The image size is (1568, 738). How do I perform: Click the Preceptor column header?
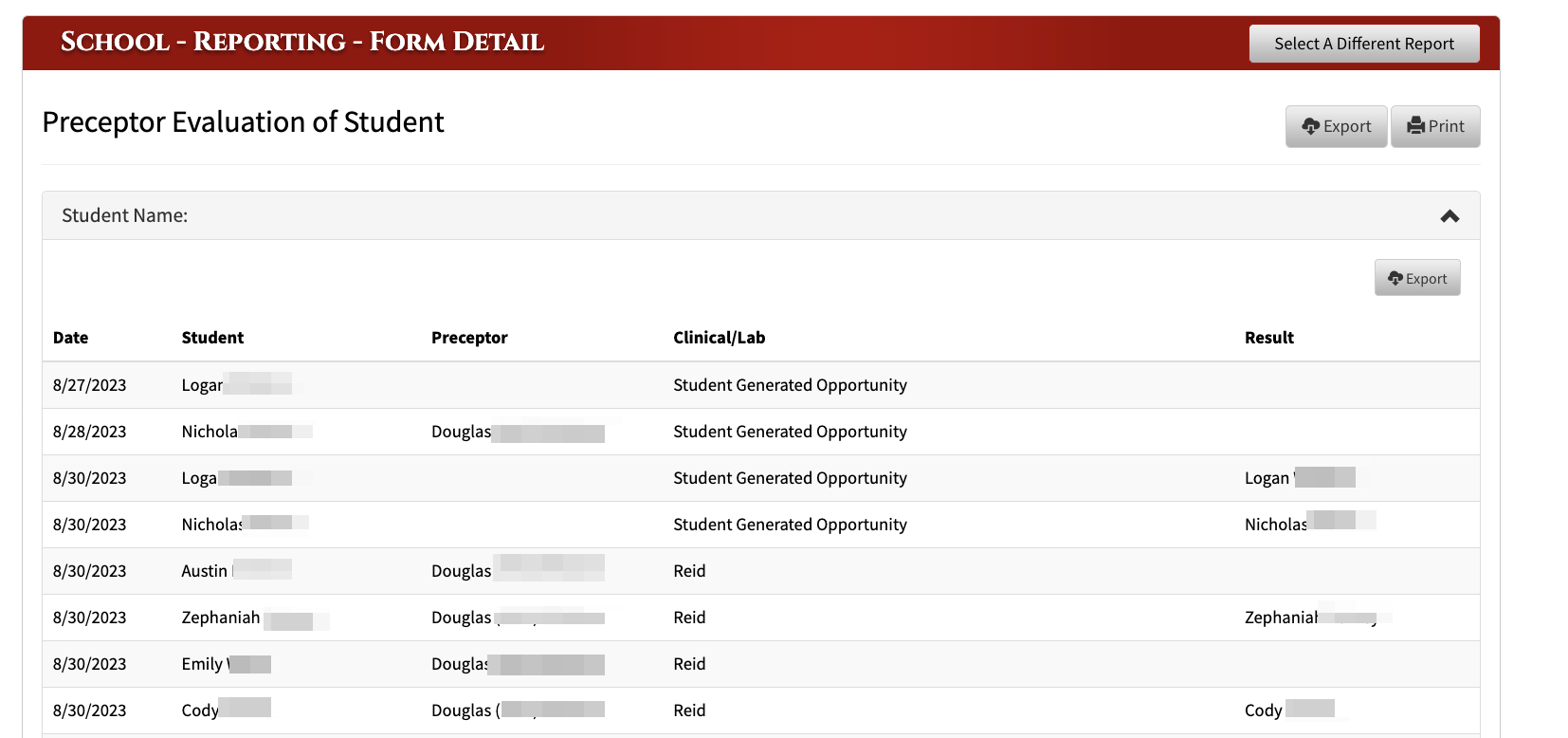(469, 338)
